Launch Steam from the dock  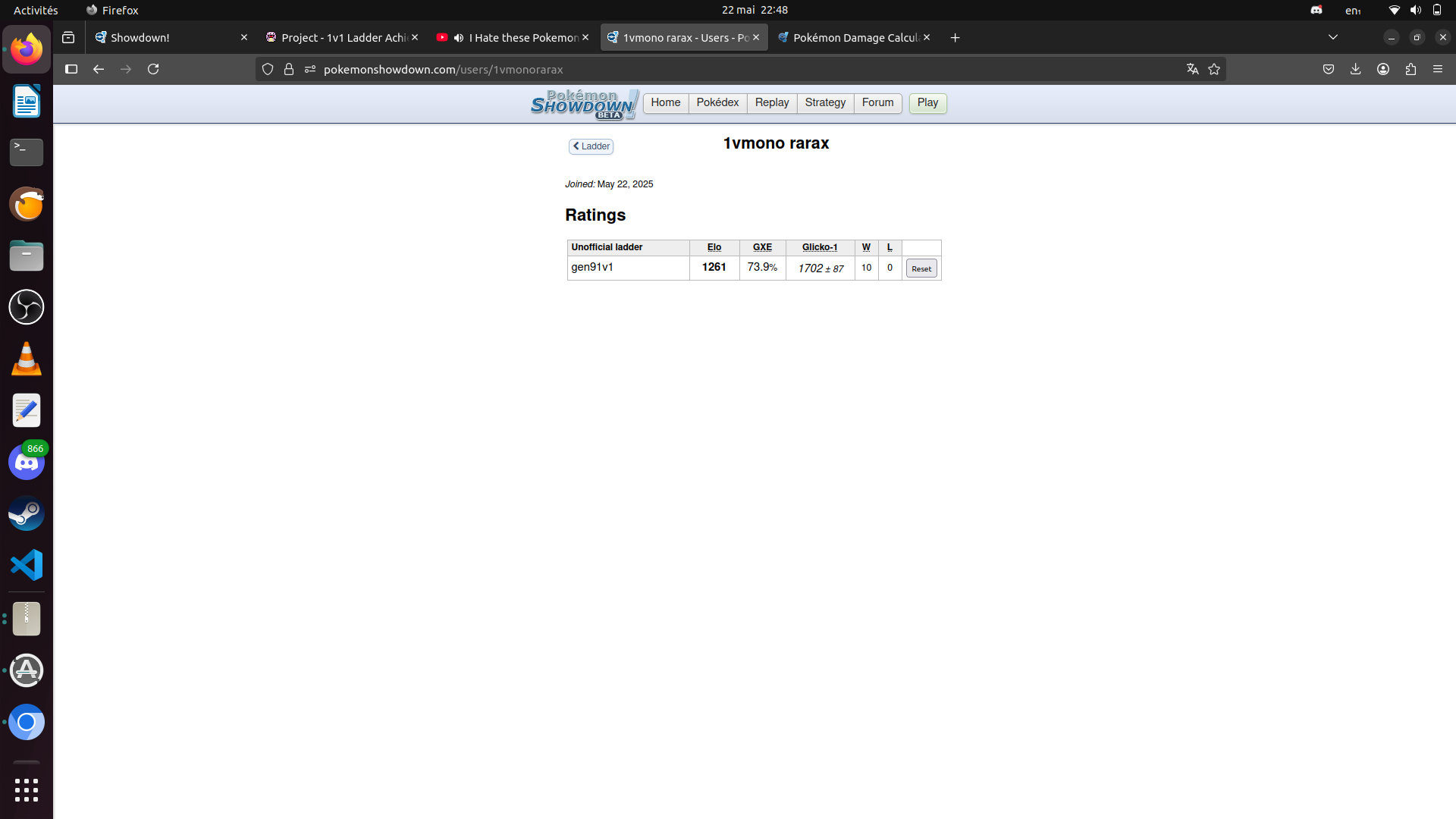click(x=27, y=513)
